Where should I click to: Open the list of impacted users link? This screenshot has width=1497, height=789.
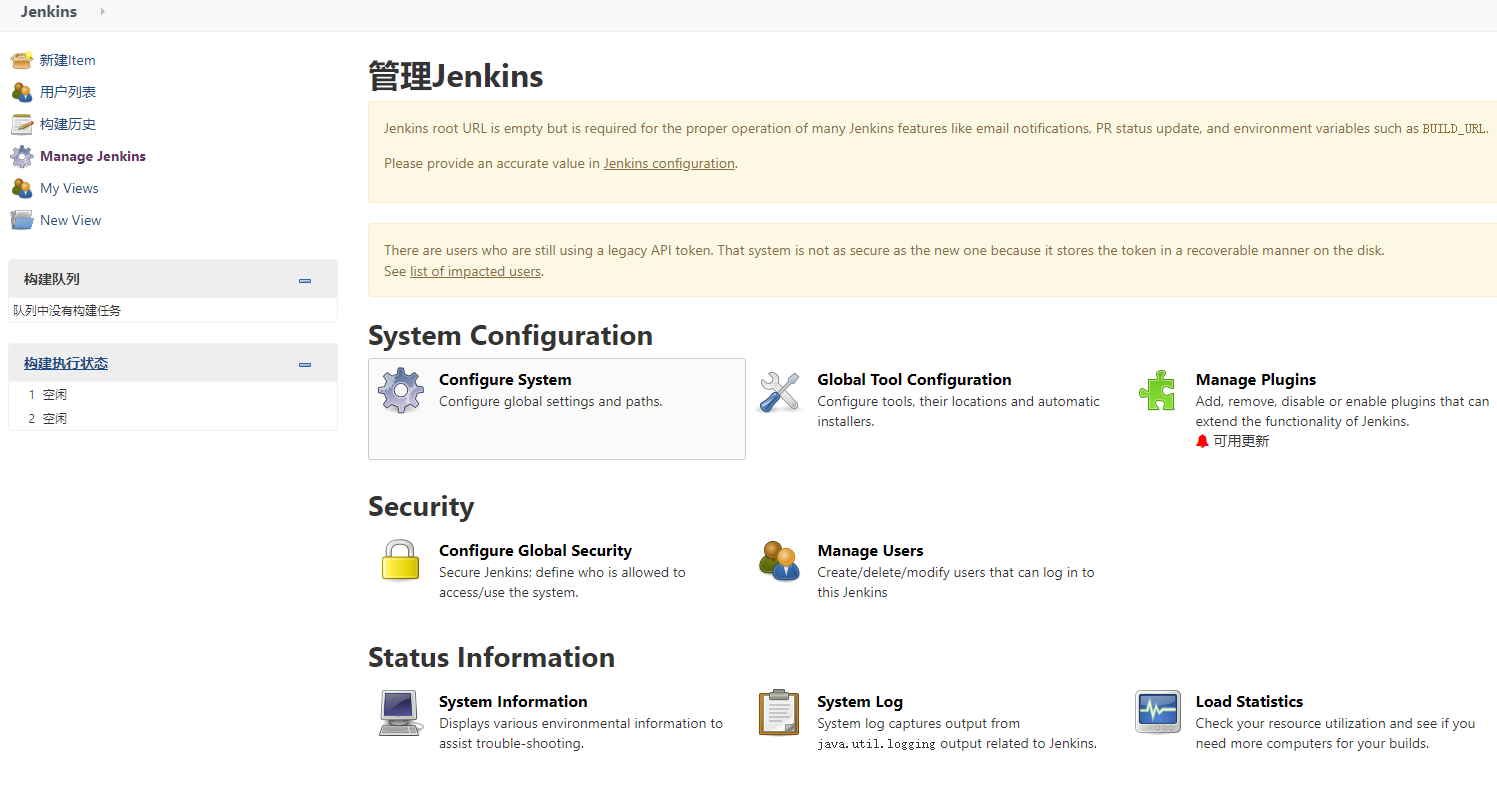pos(475,271)
